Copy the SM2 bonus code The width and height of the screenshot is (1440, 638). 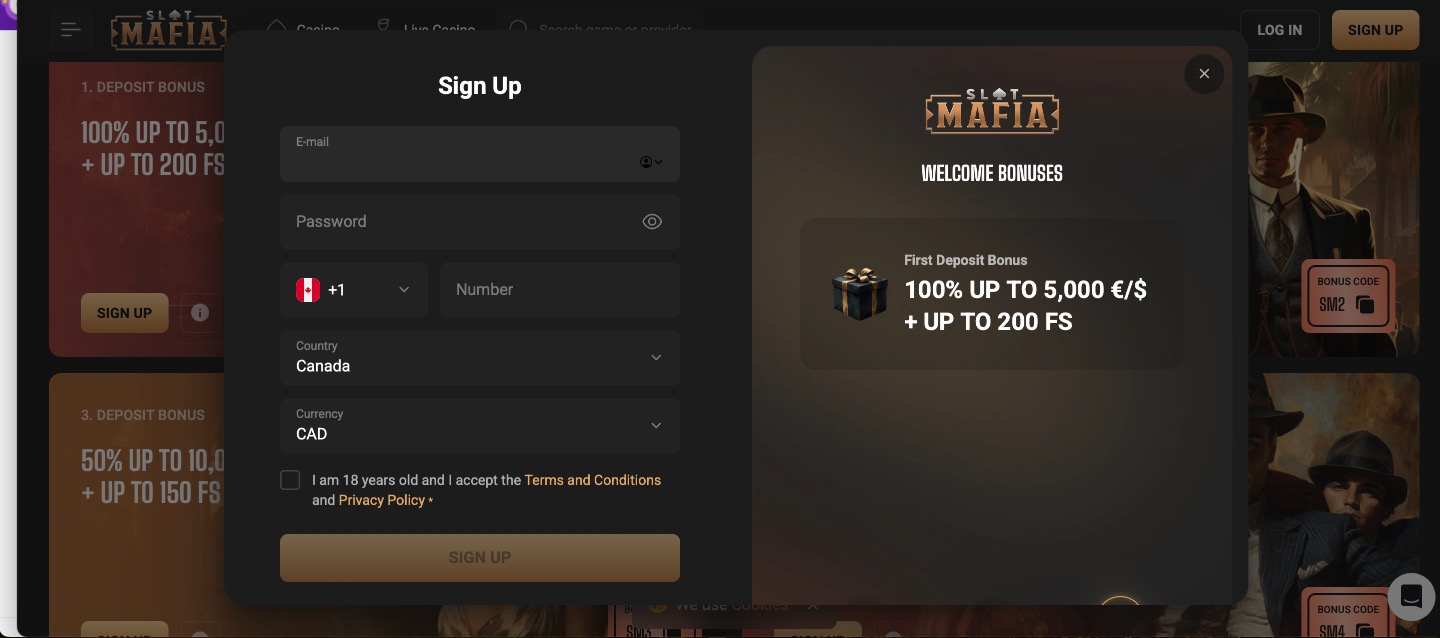click(x=1366, y=305)
